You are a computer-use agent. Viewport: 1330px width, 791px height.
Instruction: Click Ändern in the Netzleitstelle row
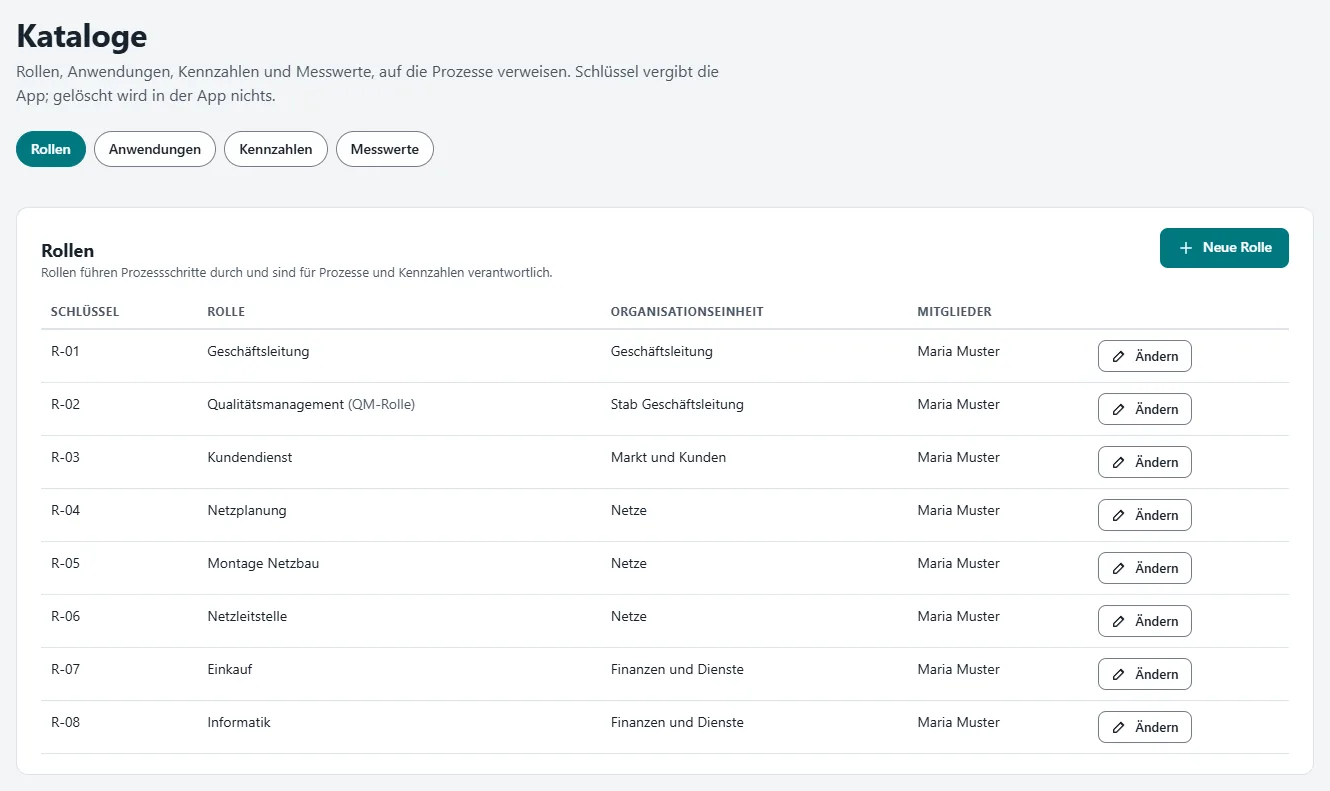click(1145, 621)
